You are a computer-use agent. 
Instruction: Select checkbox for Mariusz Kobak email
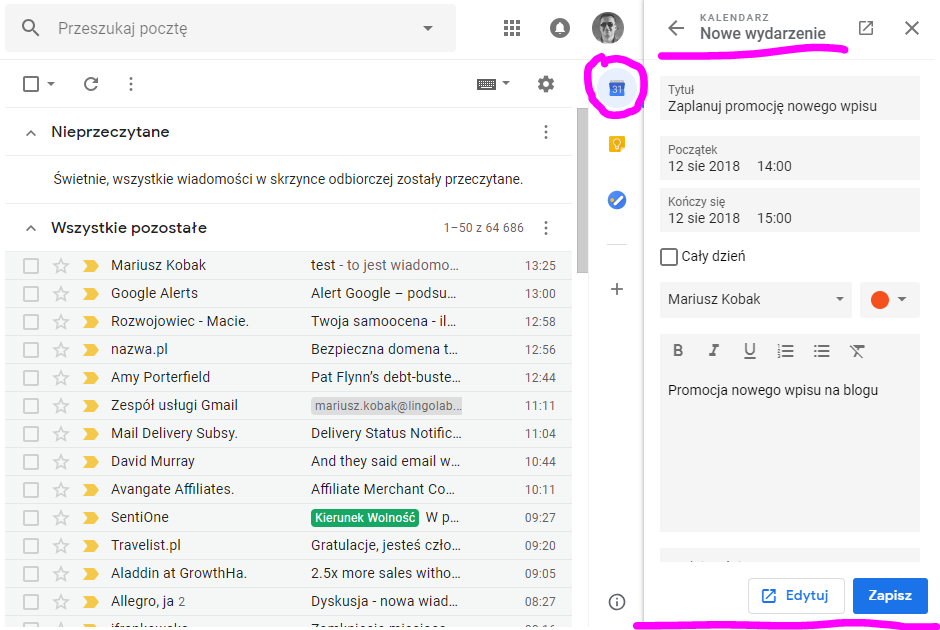pos(31,265)
